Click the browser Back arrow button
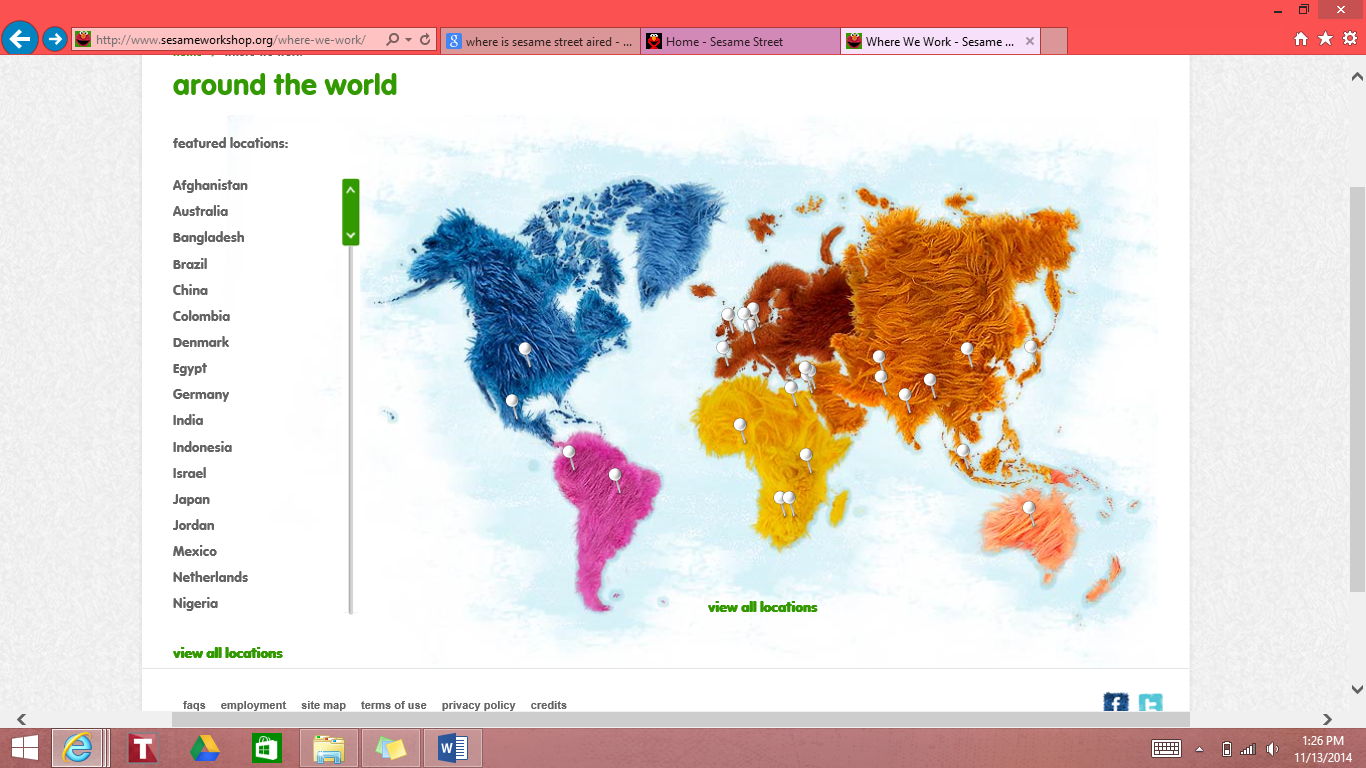 coord(20,39)
